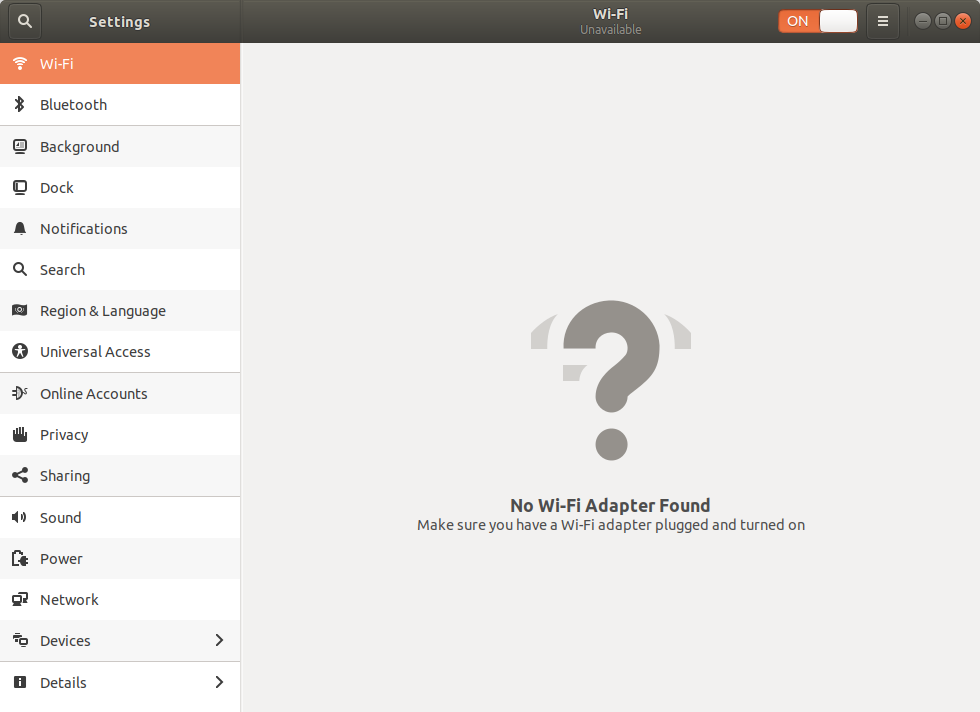Screen dimensions: 980x712
Task: Select the Search settings entry
Action: click(x=120, y=269)
